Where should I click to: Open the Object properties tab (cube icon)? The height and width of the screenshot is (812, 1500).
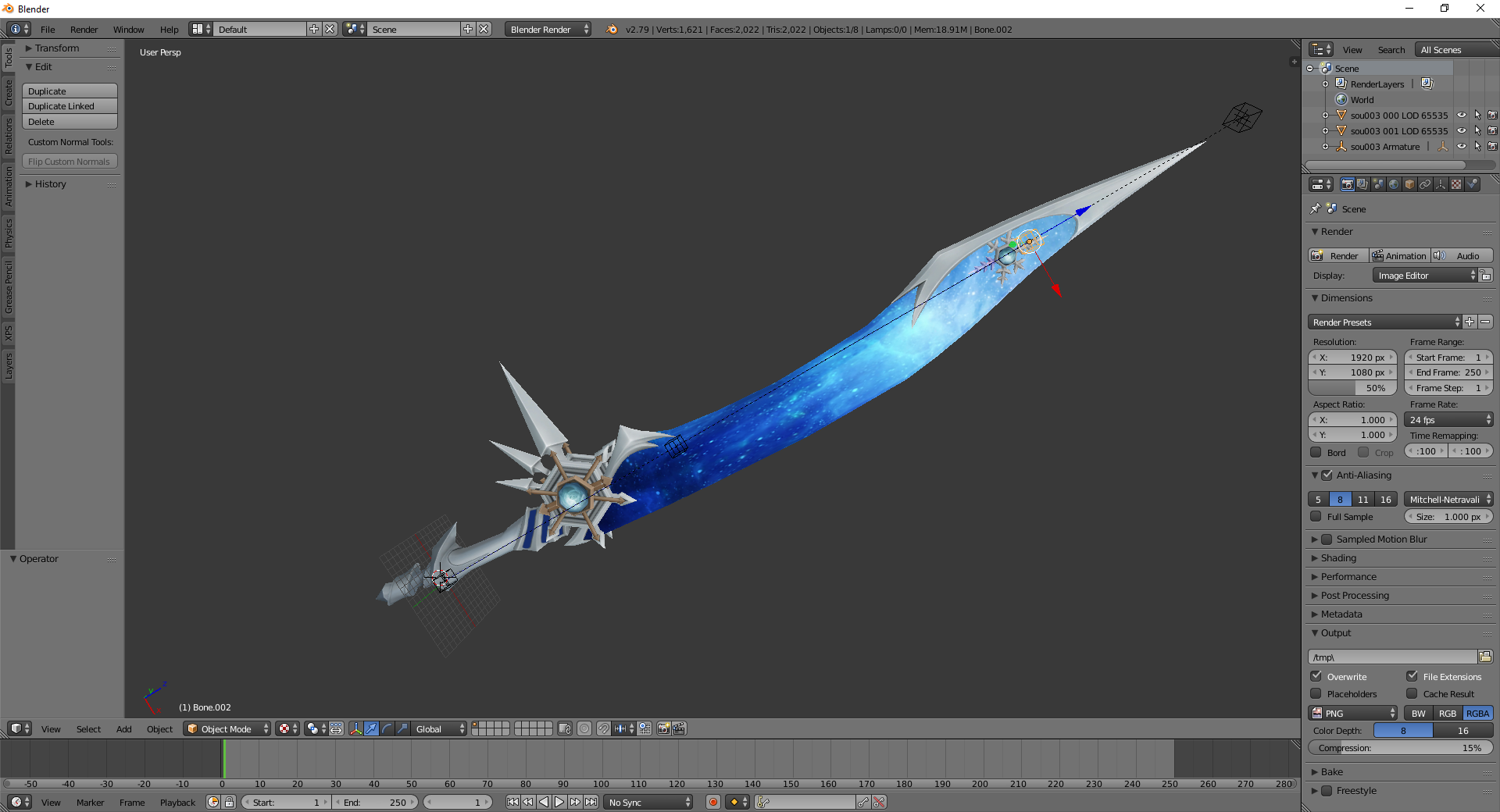pos(1409,184)
